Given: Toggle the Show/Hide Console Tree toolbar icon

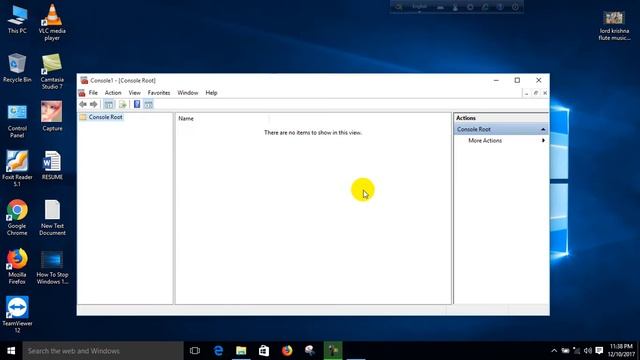Looking at the screenshot, I should 109,104.
